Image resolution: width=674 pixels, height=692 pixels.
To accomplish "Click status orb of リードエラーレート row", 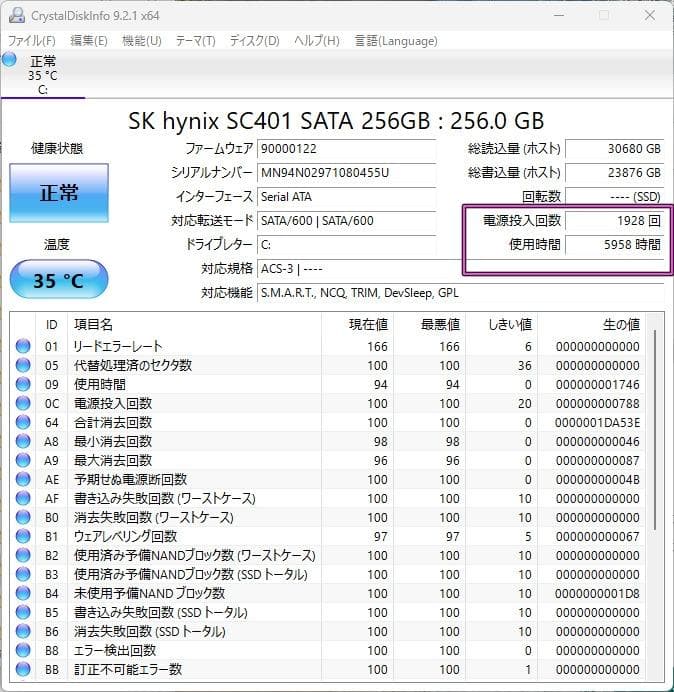I will click(23, 346).
